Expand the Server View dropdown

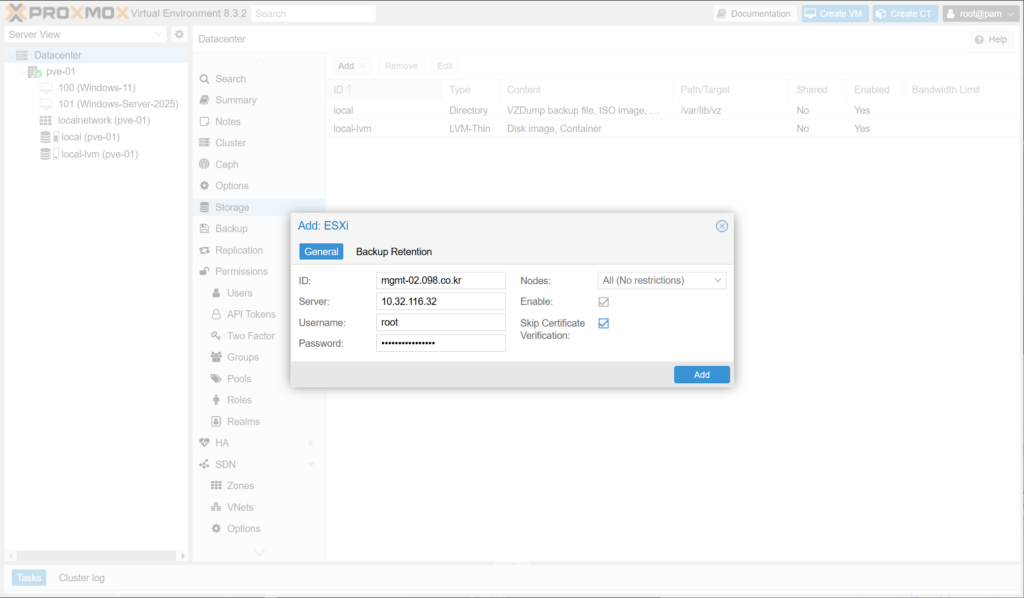tap(85, 35)
